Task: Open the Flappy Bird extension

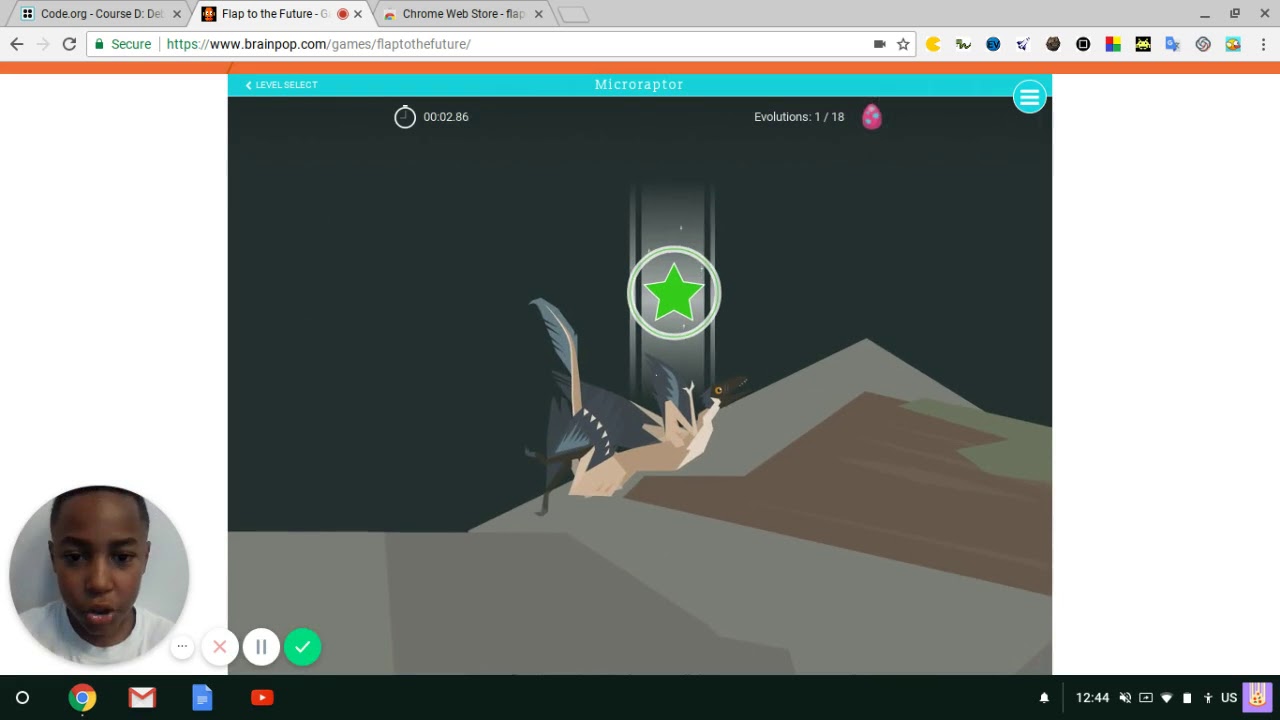Action: (1233, 44)
